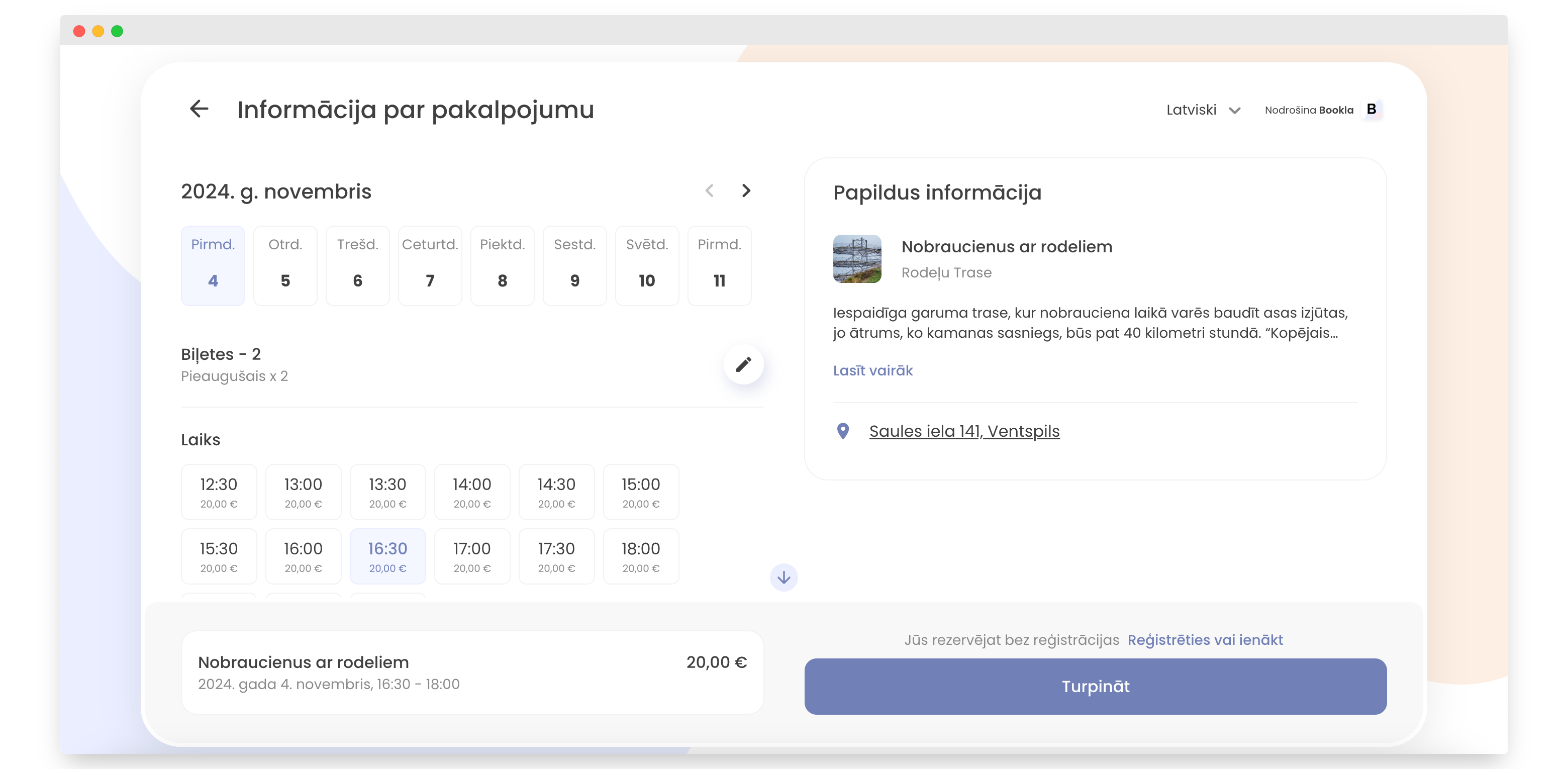This screenshot has width=1568, height=769.
Task: Click the map pin location icon
Action: (843, 430)
